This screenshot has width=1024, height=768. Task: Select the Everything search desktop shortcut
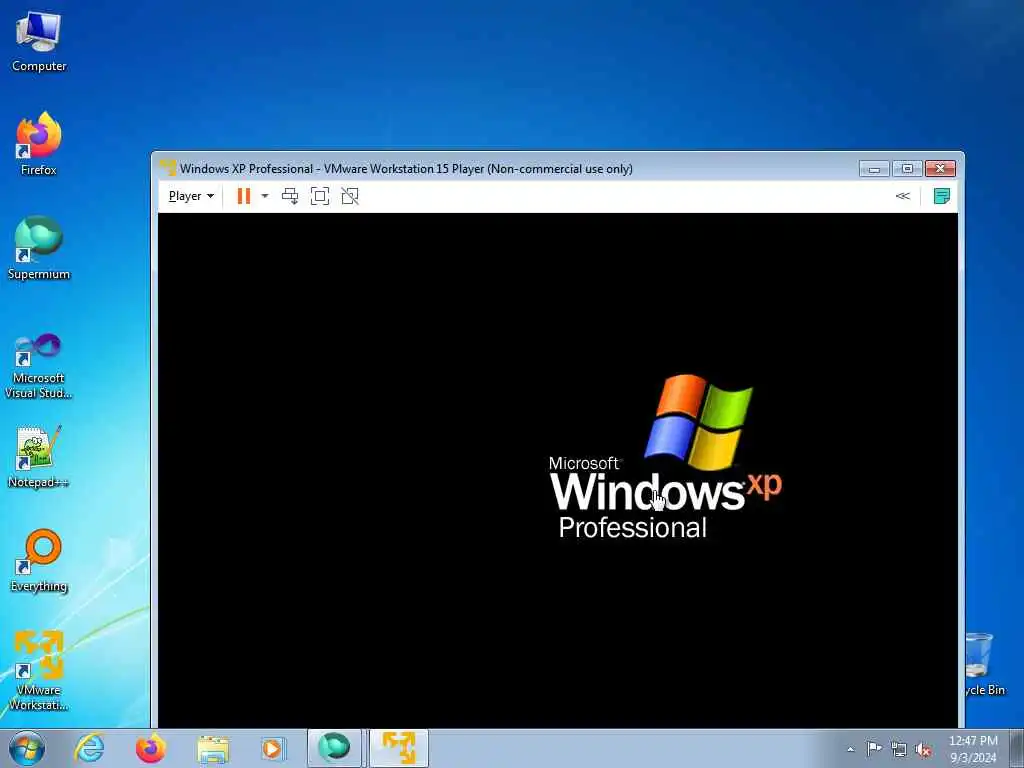point(39,561)
